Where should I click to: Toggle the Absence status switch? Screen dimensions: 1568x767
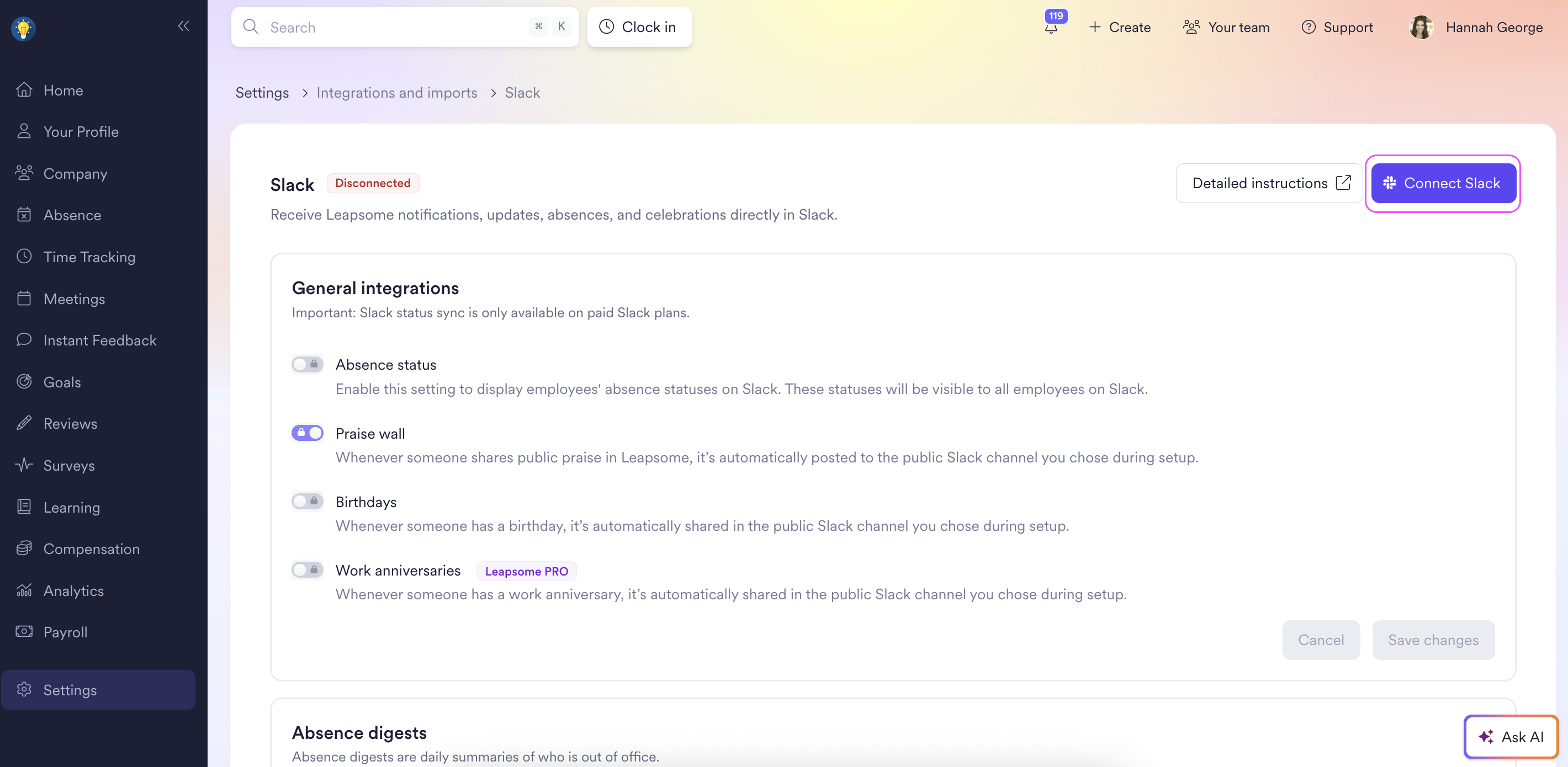point(307,364)
